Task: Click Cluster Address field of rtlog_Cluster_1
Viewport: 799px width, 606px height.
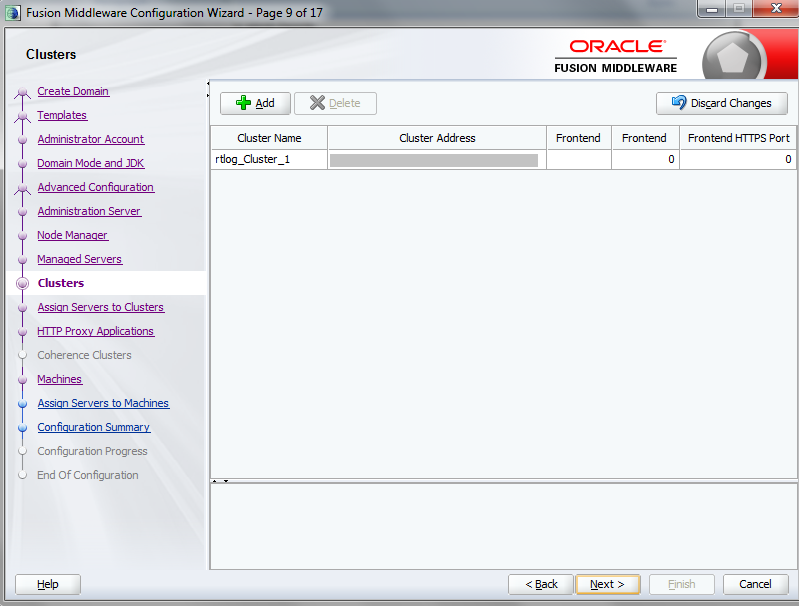Action: point(437,160)
